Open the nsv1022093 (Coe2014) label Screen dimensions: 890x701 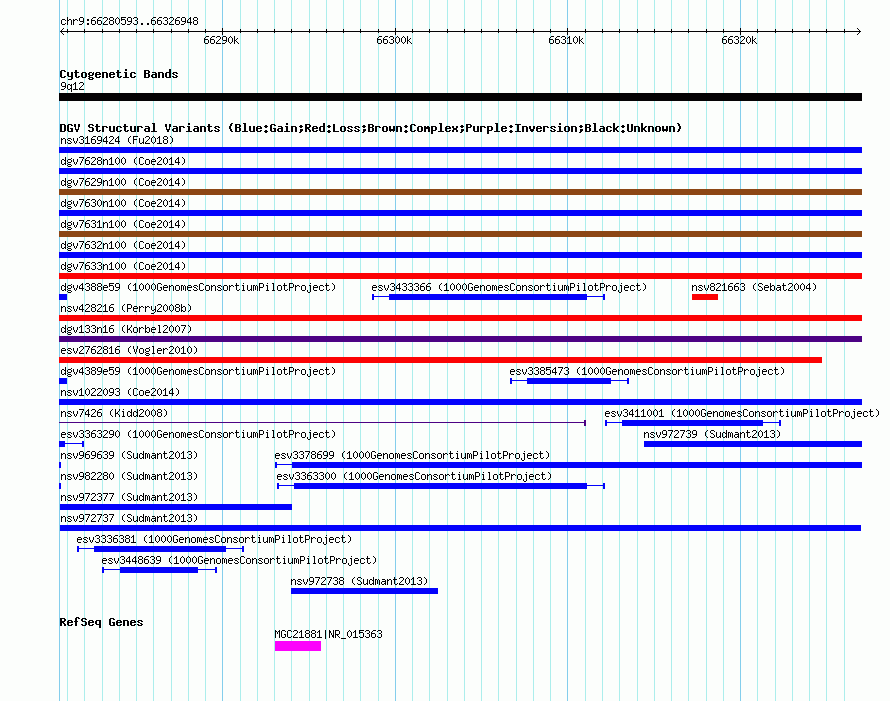click(x=120, y=392)
